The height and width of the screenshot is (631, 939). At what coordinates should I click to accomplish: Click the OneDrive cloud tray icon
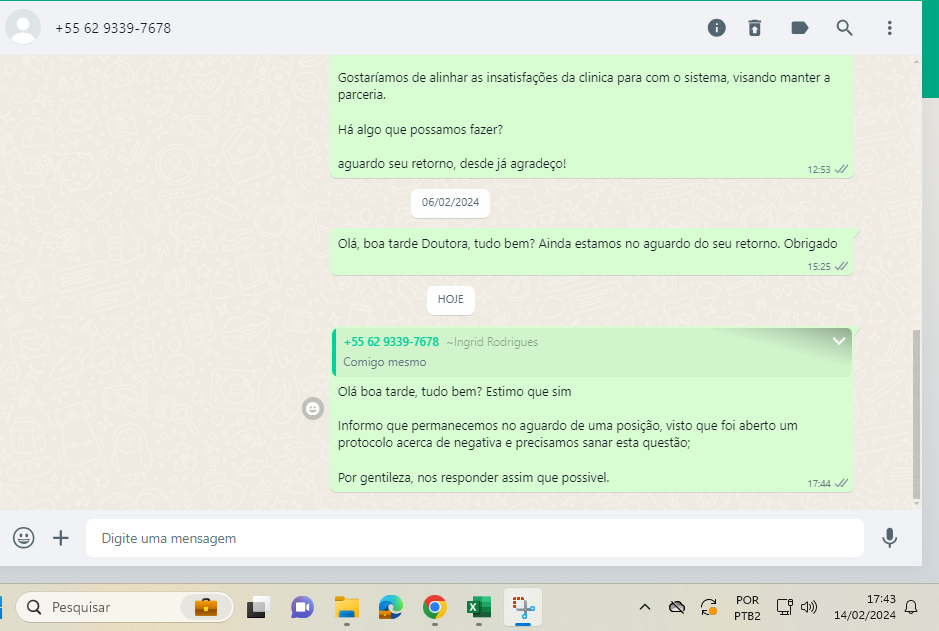(677, 607)
